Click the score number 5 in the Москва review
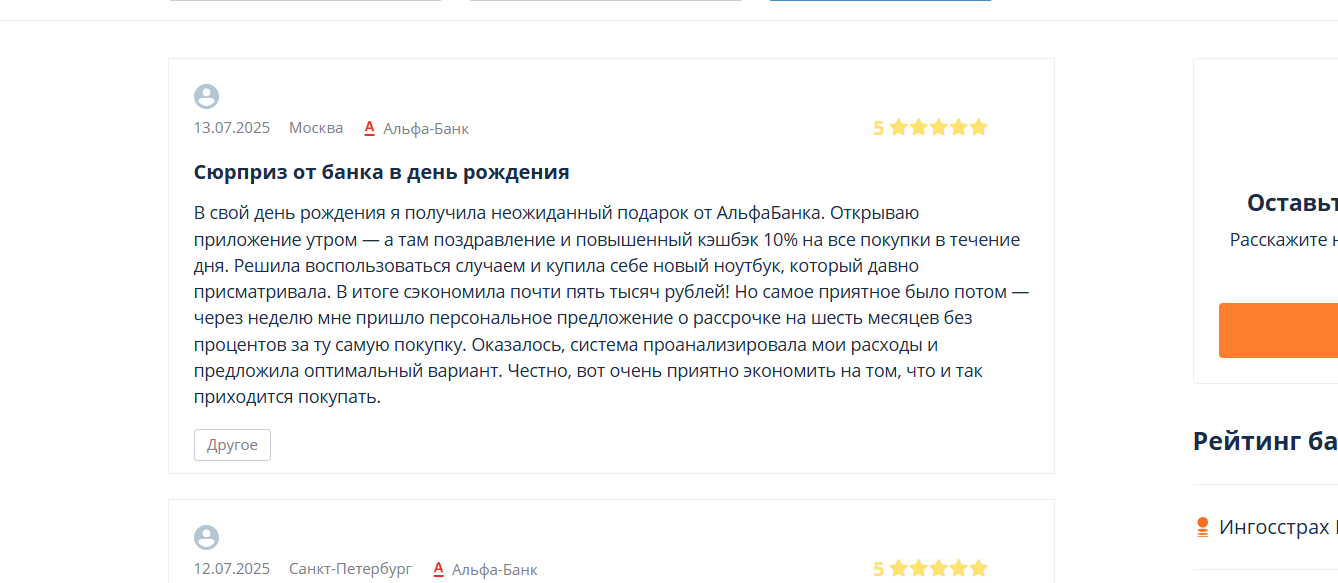Viewport: 1338px width, 583px height. 878,128
